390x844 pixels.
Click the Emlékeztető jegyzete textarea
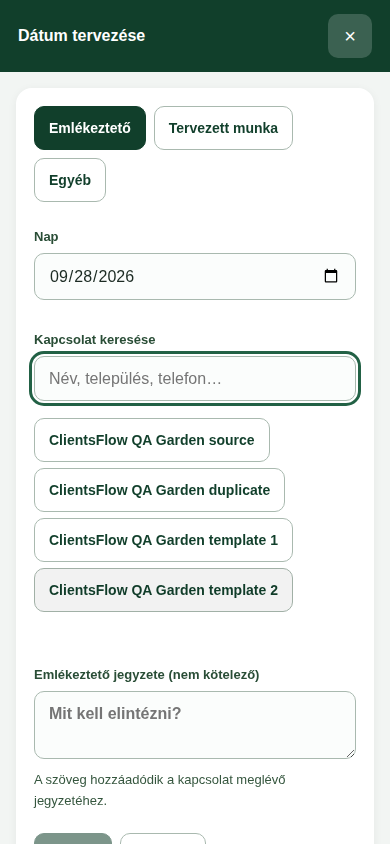(x=195, y=725)
